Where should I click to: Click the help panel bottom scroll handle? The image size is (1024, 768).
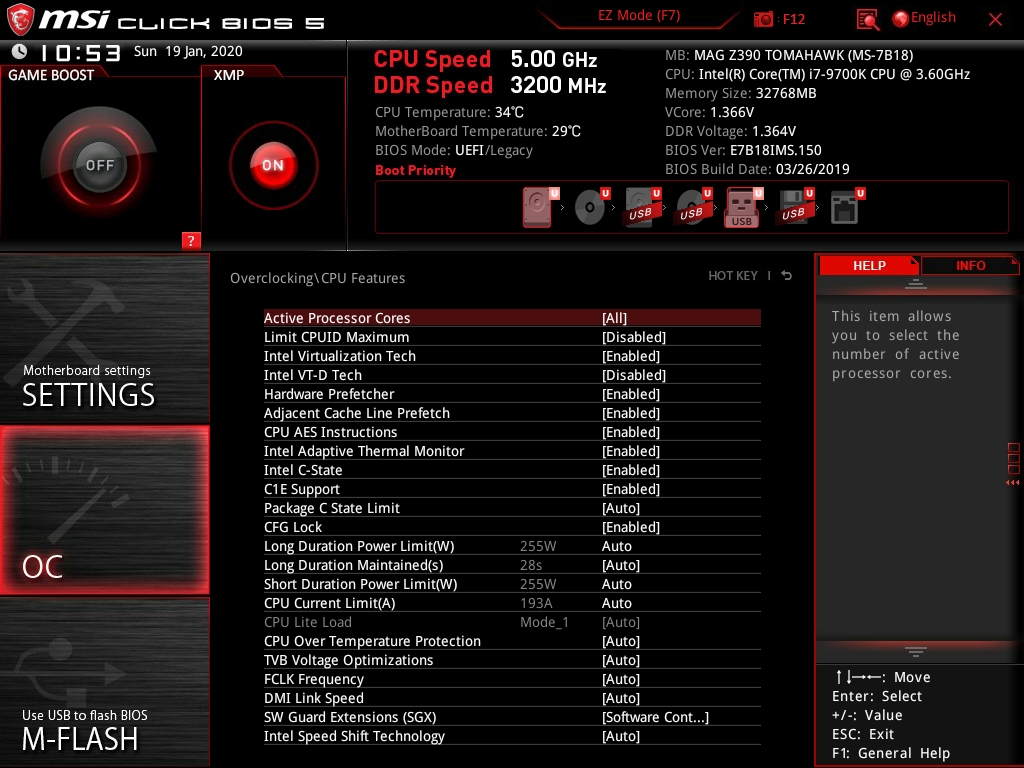[x=916, y=652]
